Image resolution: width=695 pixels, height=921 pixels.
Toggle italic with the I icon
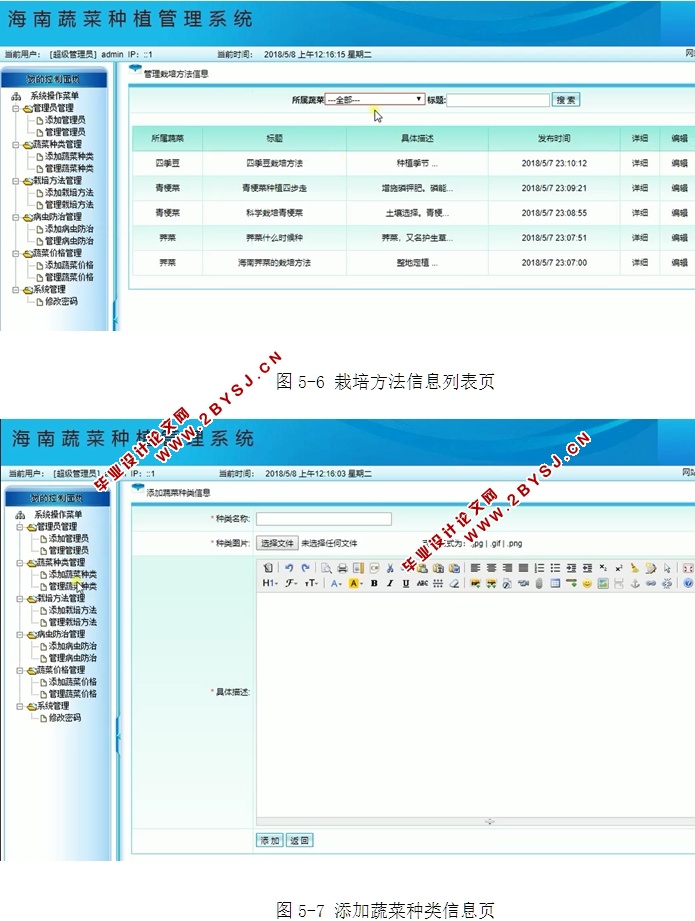(x=390, y=583)
